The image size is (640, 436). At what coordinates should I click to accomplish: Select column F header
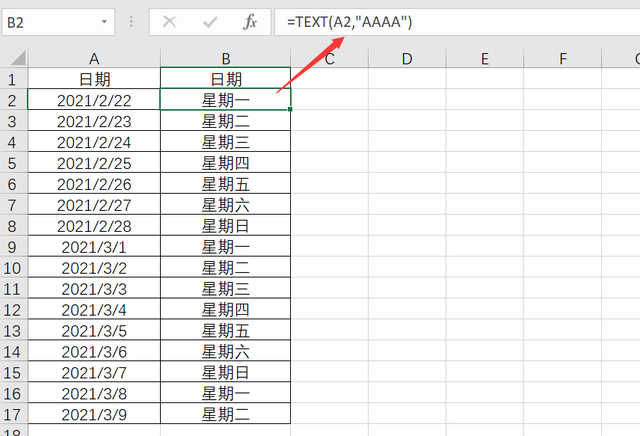[x=562, y=58]
